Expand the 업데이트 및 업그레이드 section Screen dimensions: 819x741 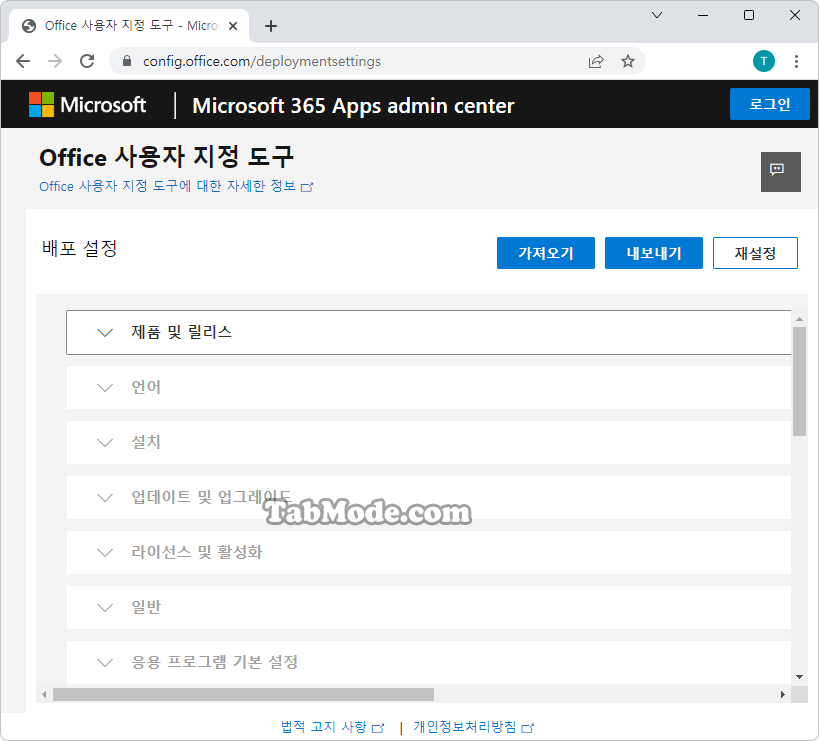click(428, 497)
